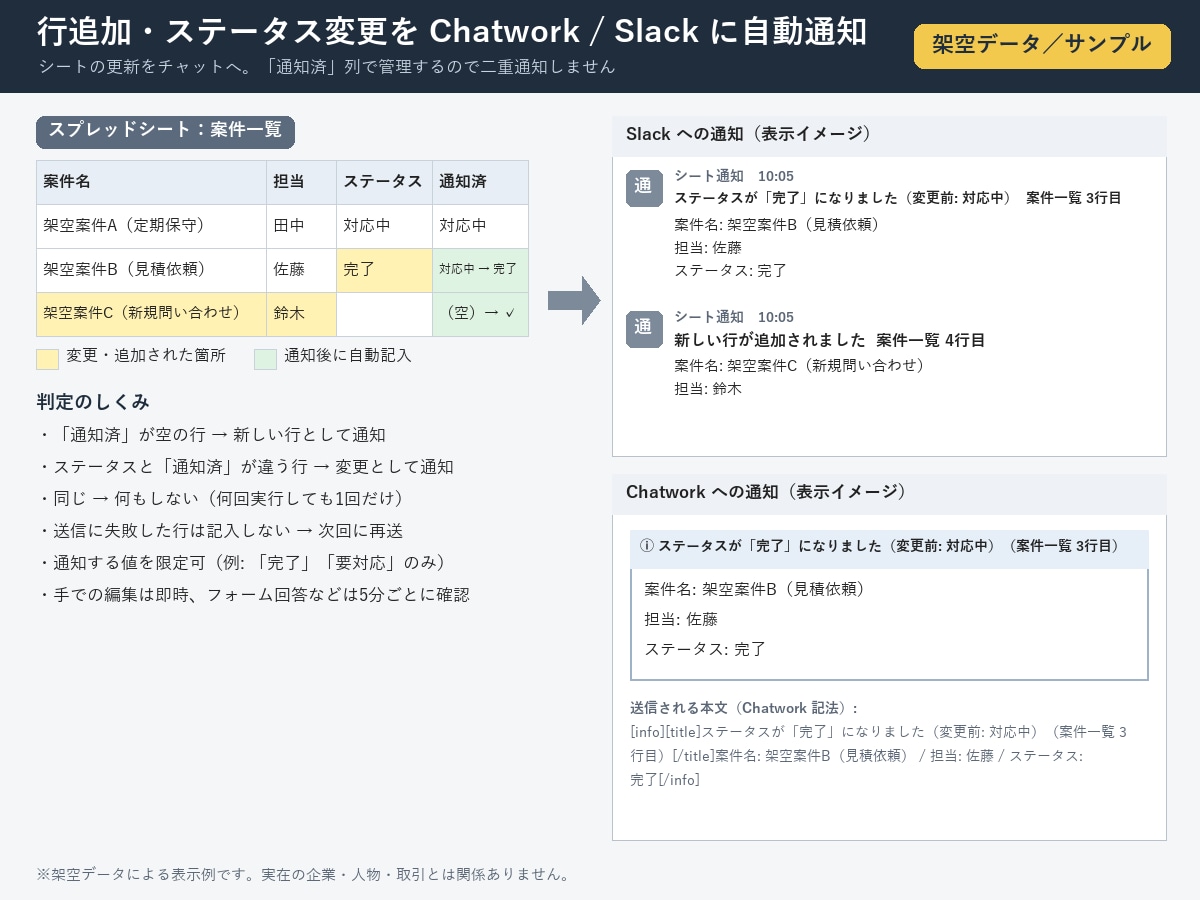The image size is (1200, 900).
Task: Click the 佐藤 cell in the sheet table
Action: pyautogui.click(x=301, y=270)
